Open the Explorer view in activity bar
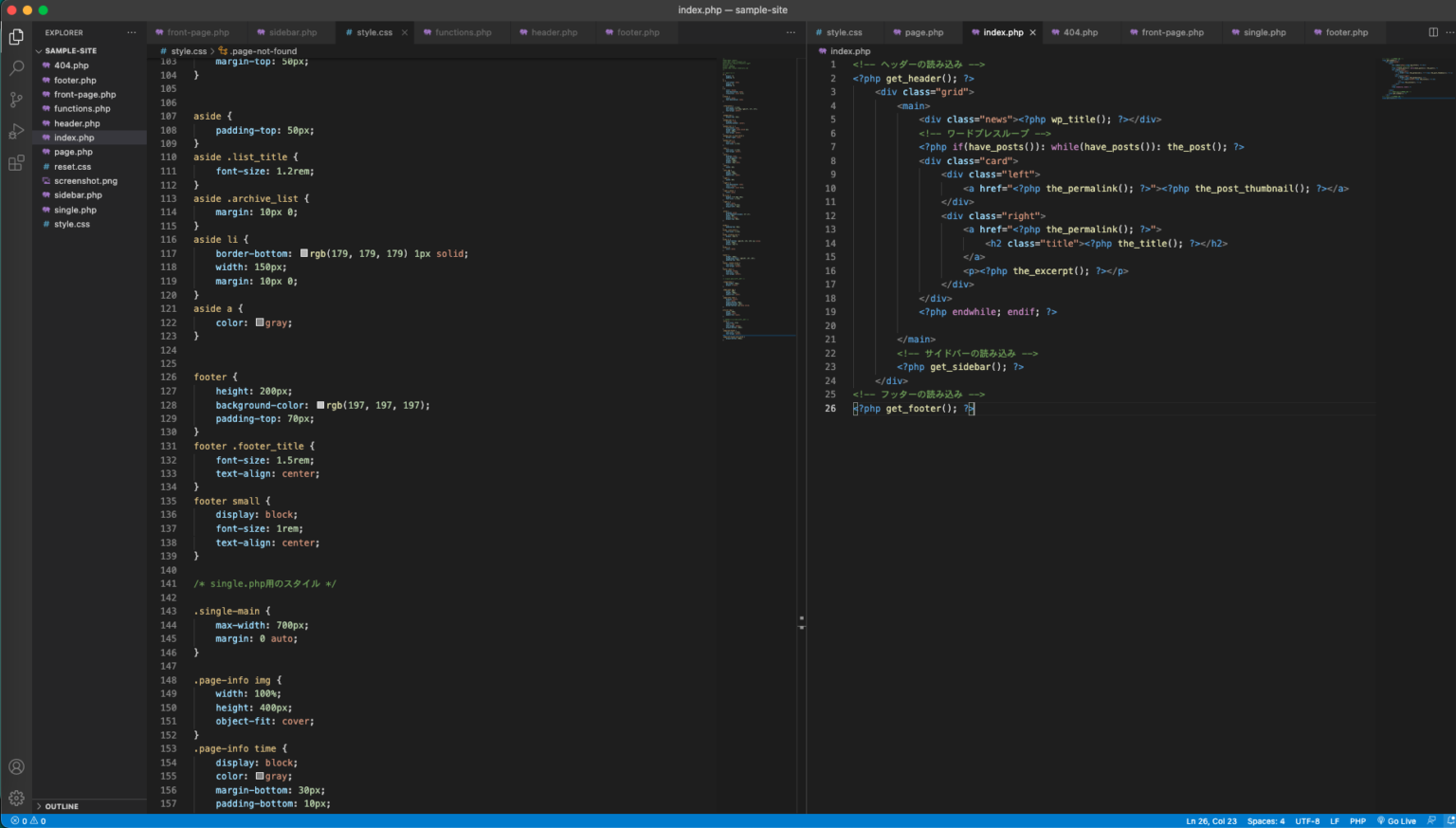Screen dimensions: 1456x828 [x=16, y=37]
